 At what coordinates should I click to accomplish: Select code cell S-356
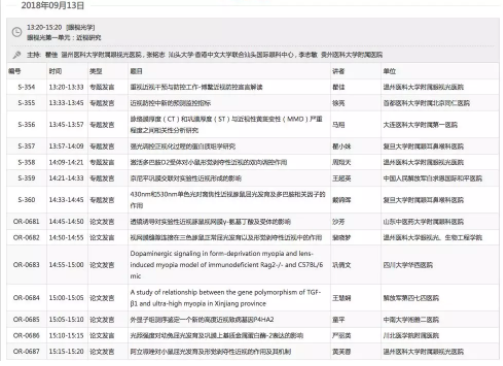[26, 125]
